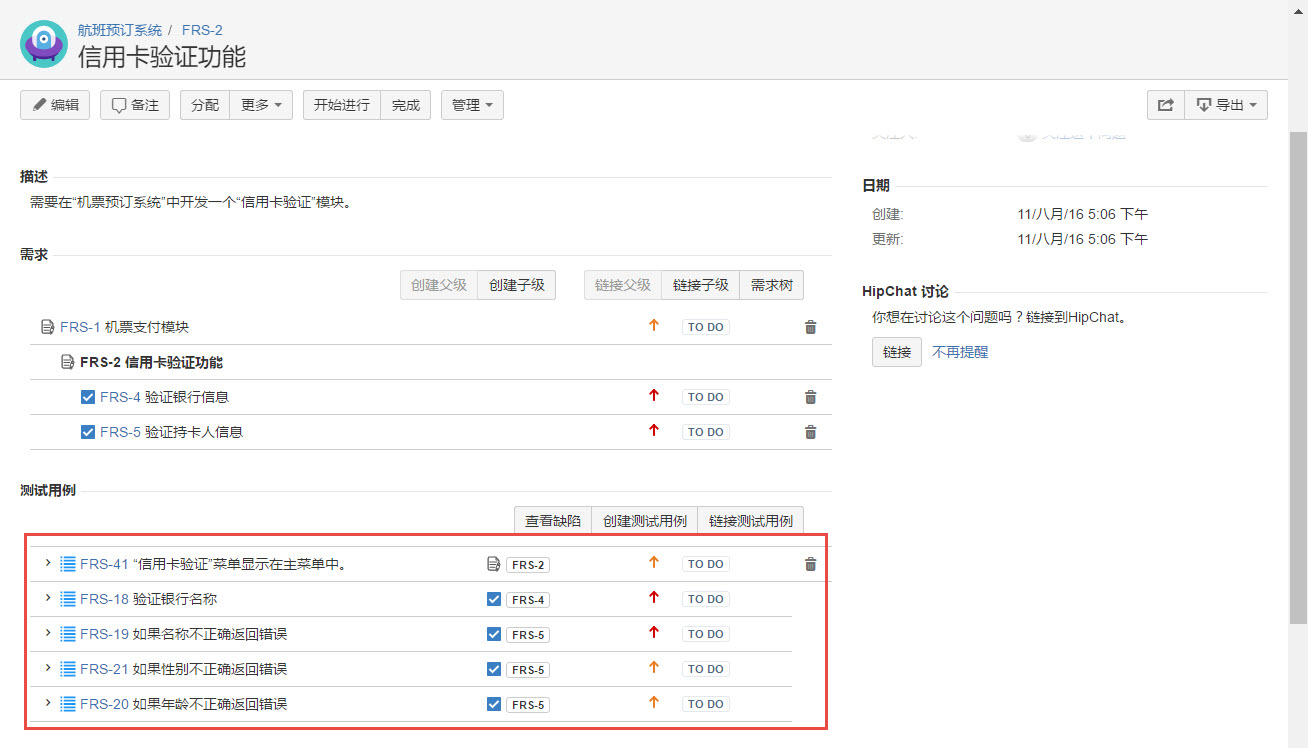
Task: Click document icon beside FRS-2 信用卡验证功能
Action: (67, 362)
